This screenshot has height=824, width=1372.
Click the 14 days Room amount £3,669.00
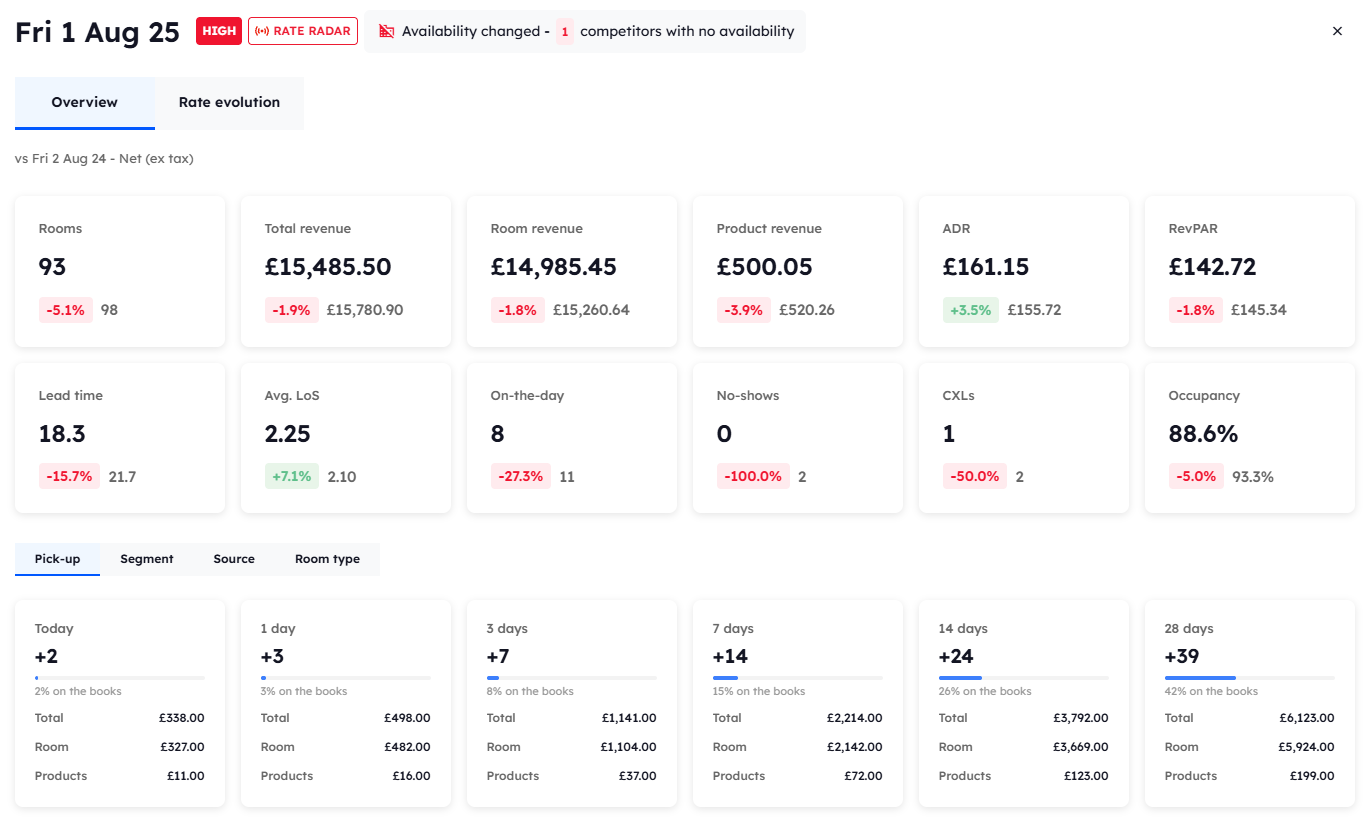[1080, 747]
